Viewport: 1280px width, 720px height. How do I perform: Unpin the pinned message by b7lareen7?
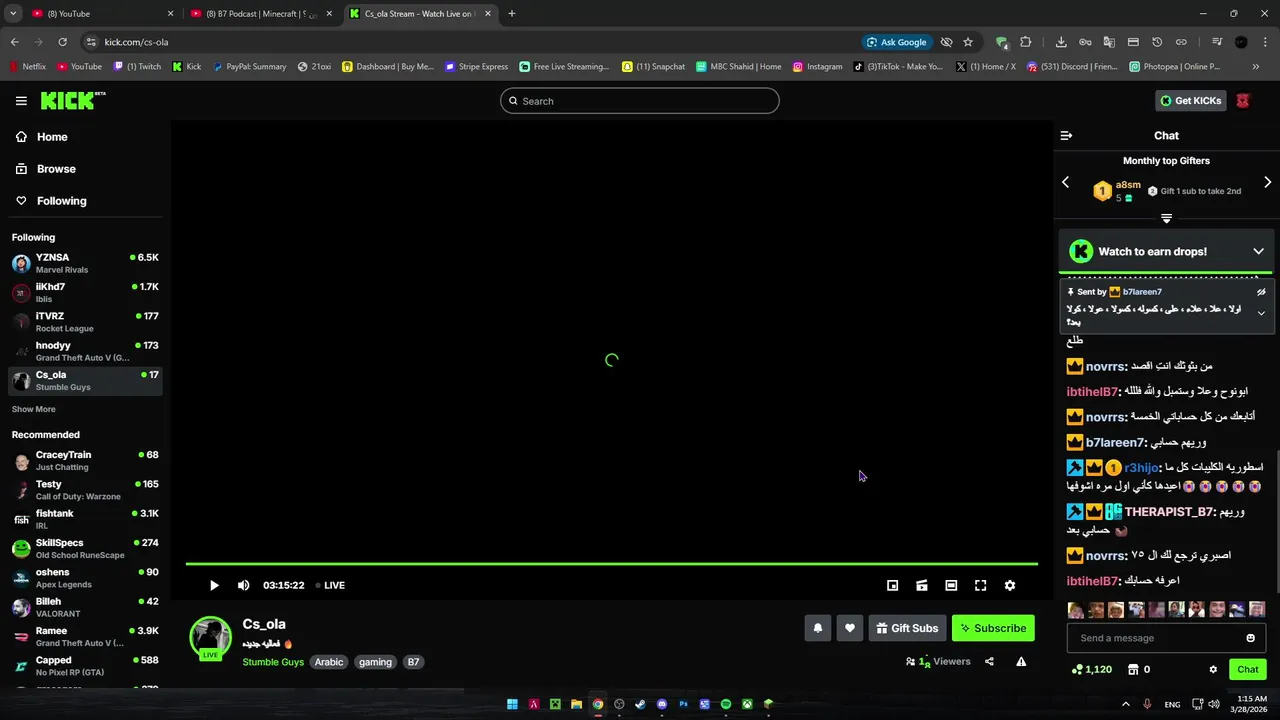click(1261, 292)
